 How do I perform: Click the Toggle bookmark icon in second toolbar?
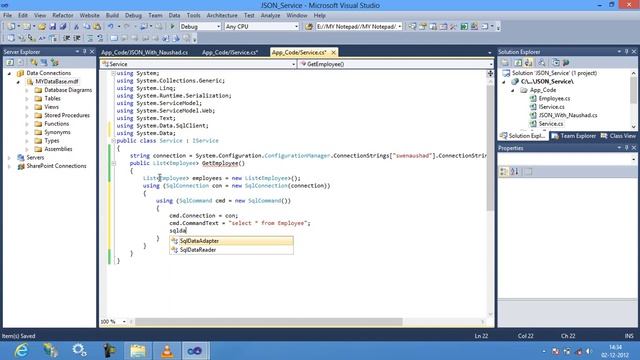pos(114,38)
